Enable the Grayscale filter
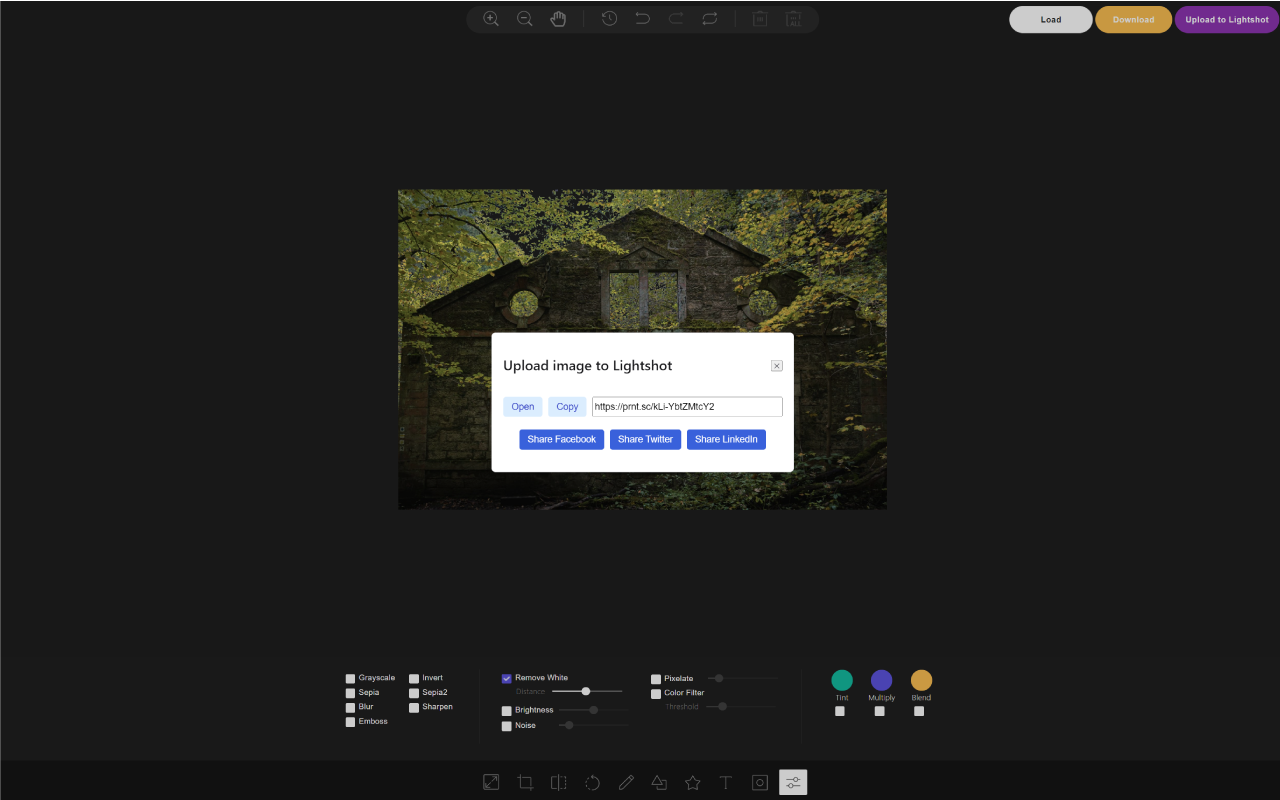1280x800 pixels. (x=350, y=677)
